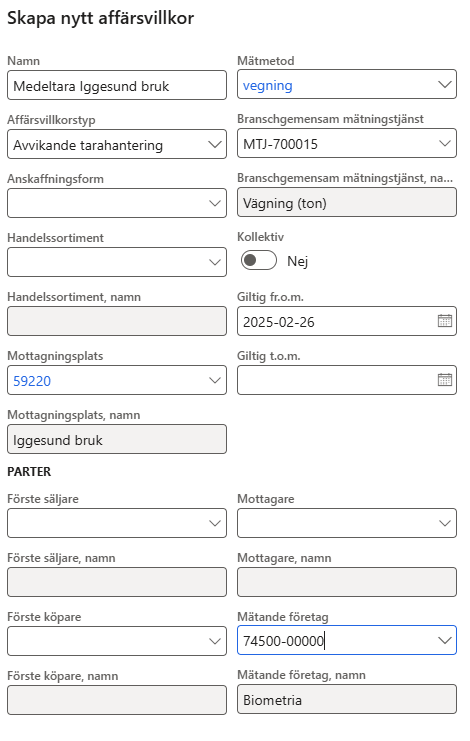Open the Branschgemensam mätningstjänst dropdown

tap(444, 143)
